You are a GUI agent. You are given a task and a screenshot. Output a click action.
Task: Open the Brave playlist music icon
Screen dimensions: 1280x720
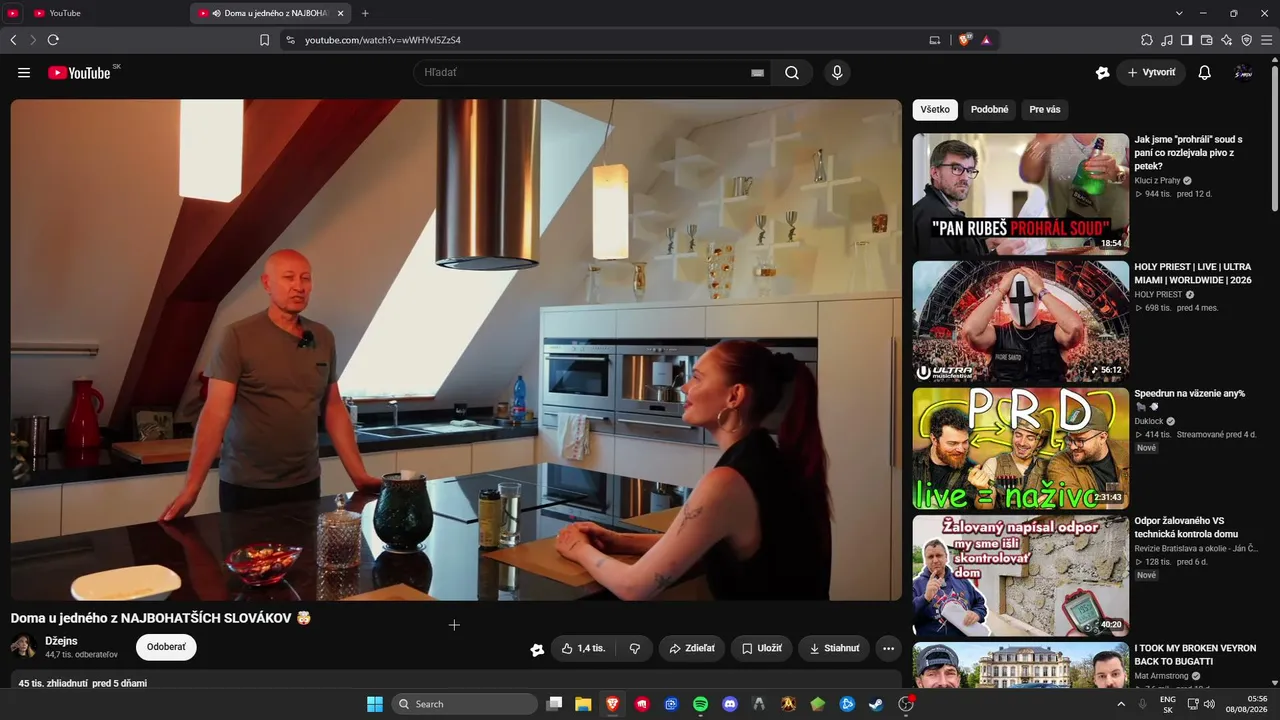pyautogui.click(x=1167, y=40)
